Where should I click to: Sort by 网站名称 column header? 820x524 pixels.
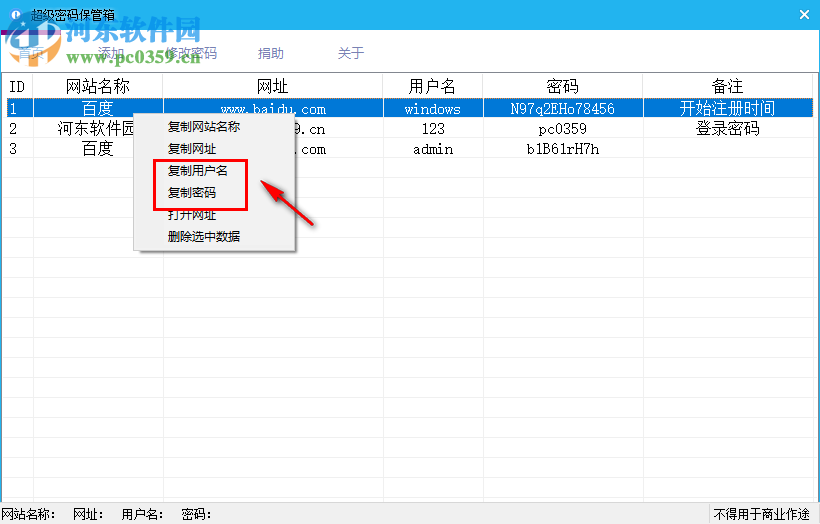[x=98, y=86]
